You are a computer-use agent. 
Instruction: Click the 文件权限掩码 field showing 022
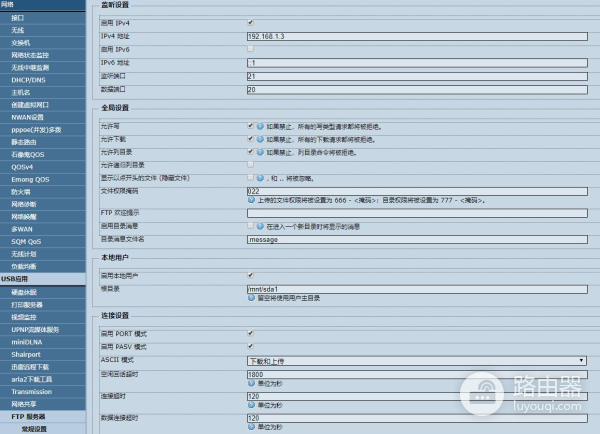[x=417, y=191]
